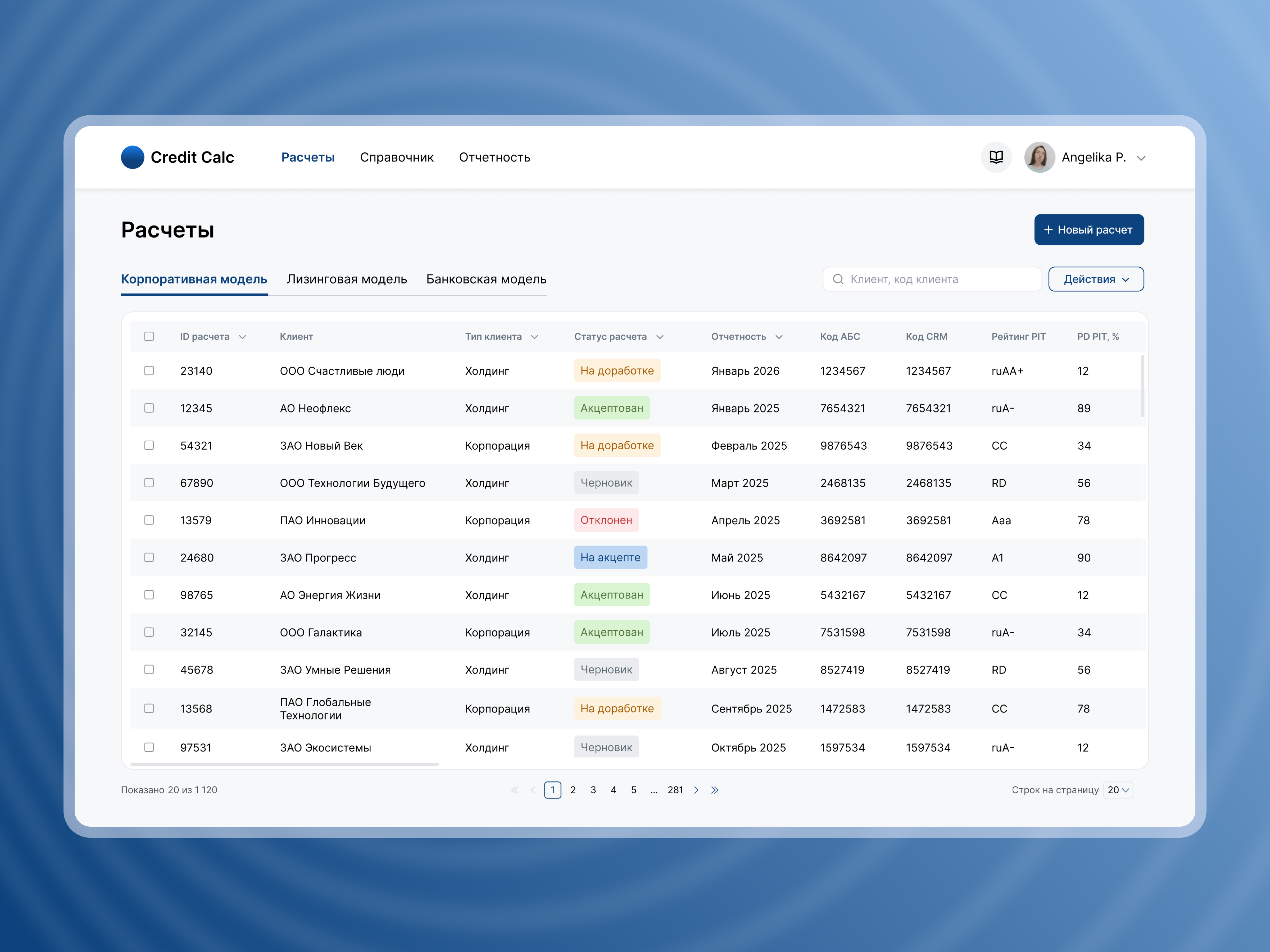The image size is (1270, 952).
Task: Open the reference book icon near the avatar
Action: 996,157
